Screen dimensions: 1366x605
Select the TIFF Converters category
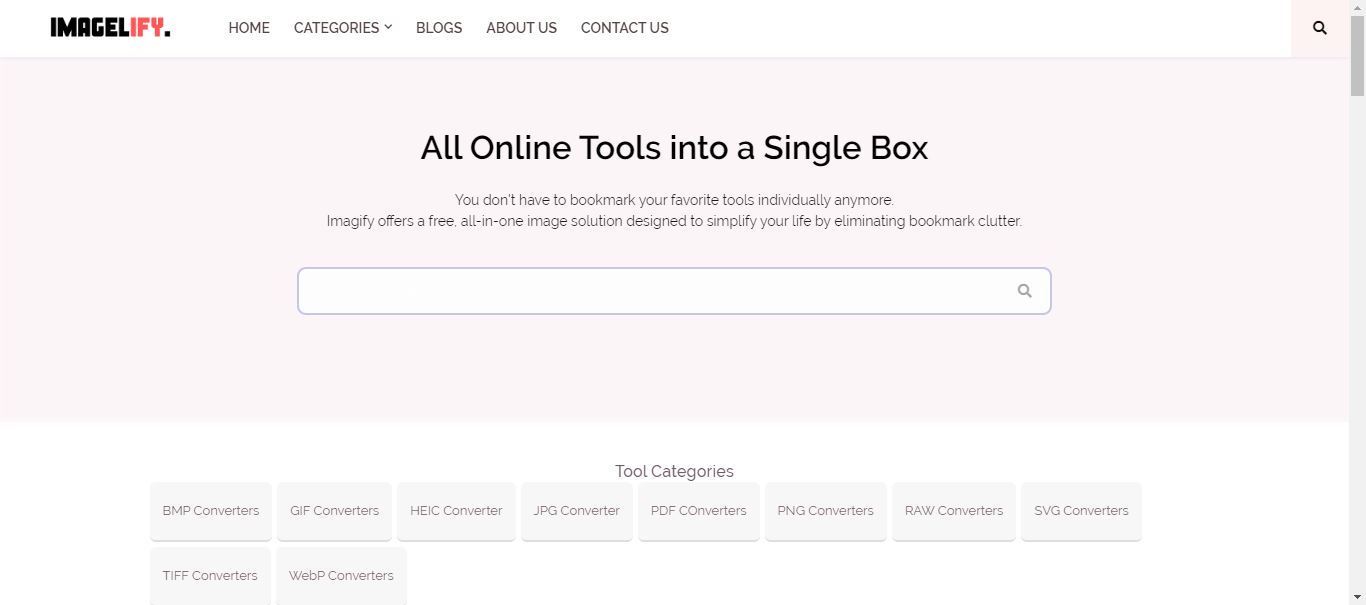pos(210,575)
